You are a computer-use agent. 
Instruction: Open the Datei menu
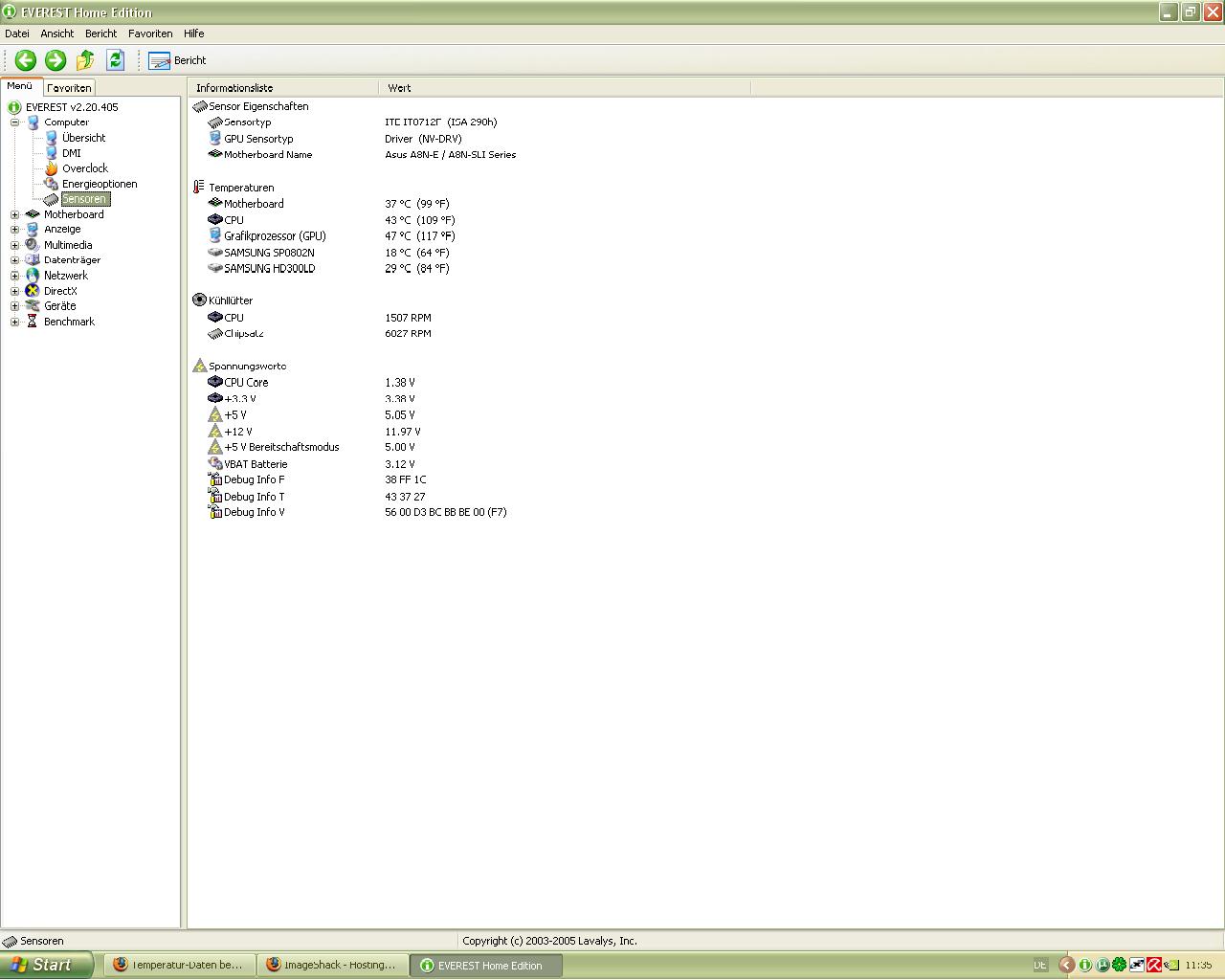click(17, 33)
